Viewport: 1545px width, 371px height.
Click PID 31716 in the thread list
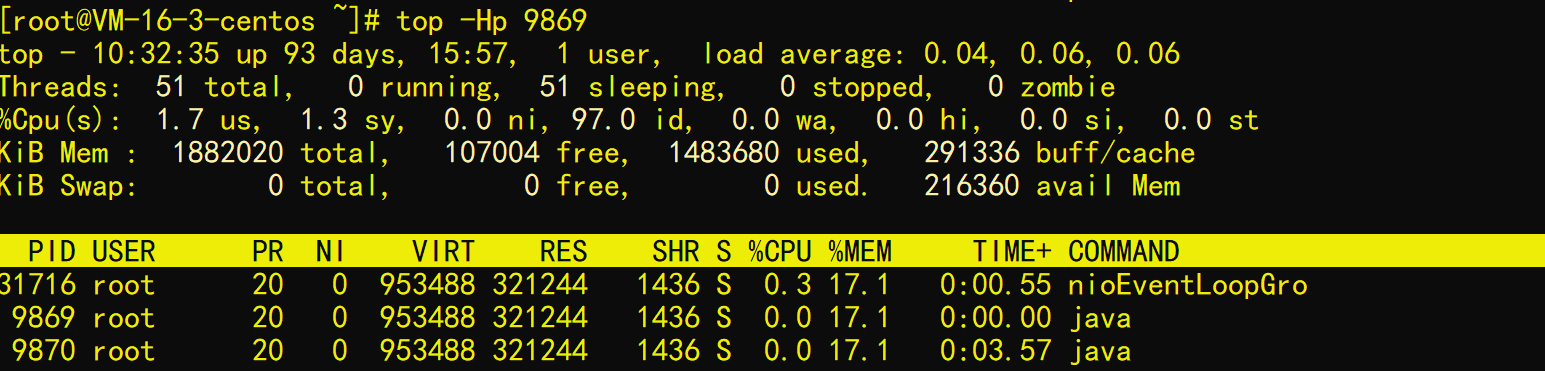pyautogui.click(x=37, y=285)
